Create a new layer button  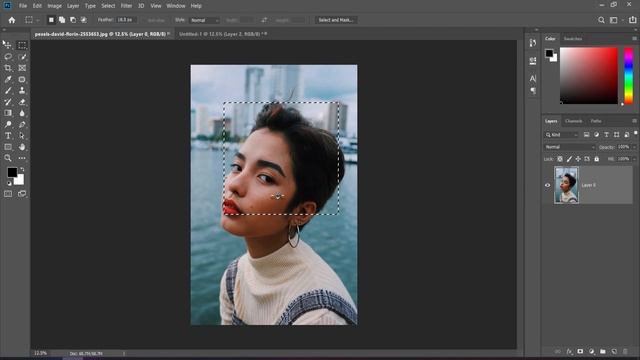[614, 351]
